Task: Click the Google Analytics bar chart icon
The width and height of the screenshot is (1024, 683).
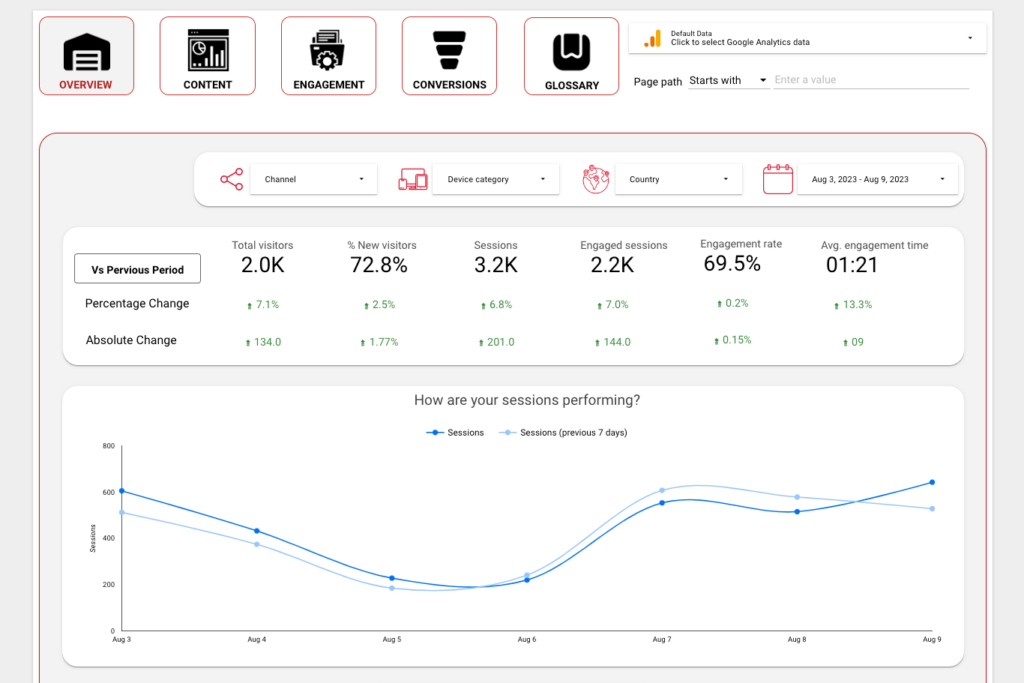Action: [x=652, y=39]
